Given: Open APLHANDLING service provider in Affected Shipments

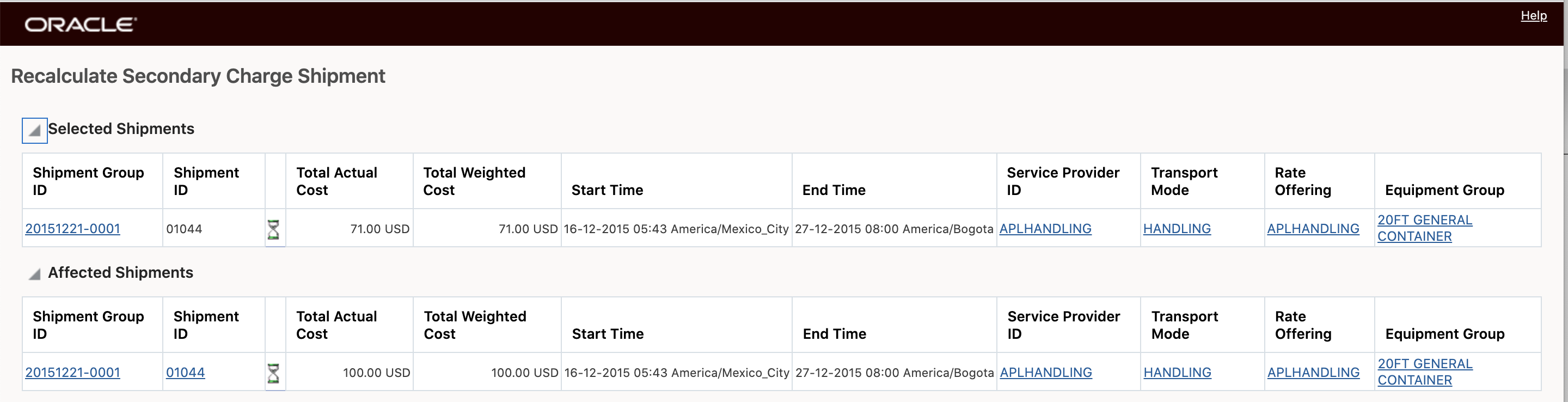Looking at the screenshot, I should [1046, 373].
